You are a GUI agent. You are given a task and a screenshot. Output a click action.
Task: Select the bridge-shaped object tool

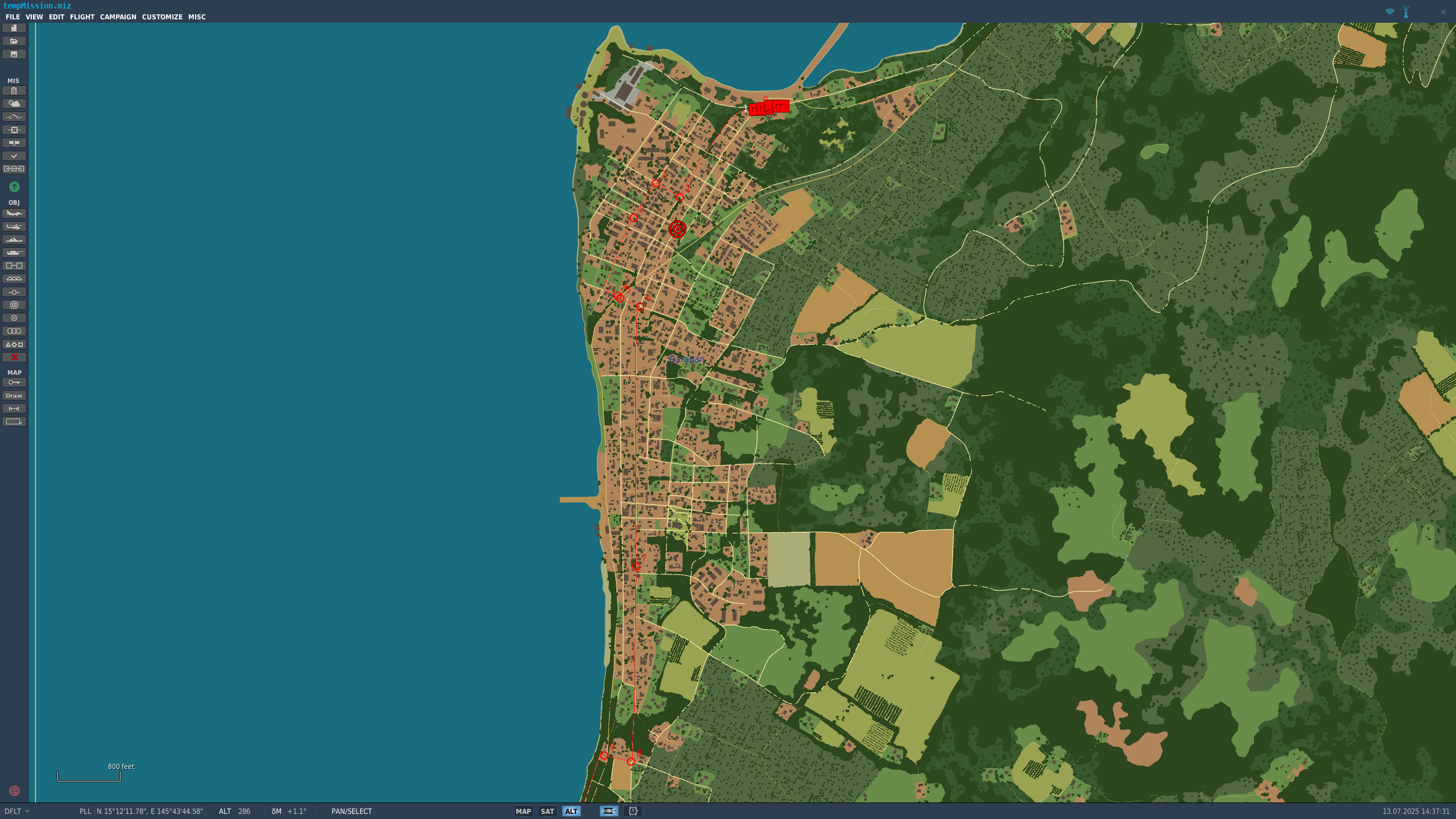point(14,279)
